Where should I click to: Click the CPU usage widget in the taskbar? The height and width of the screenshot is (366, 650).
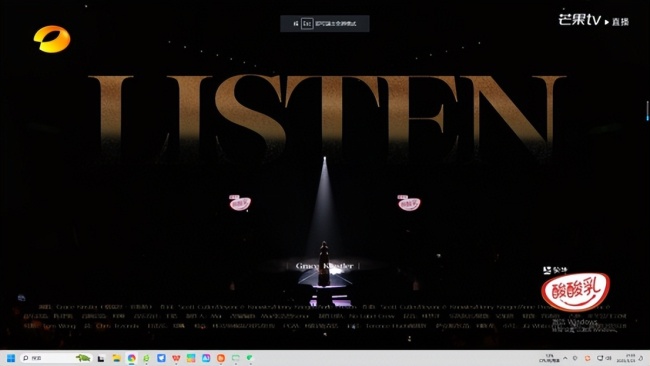pyautogui.click(x=550, y=358)
